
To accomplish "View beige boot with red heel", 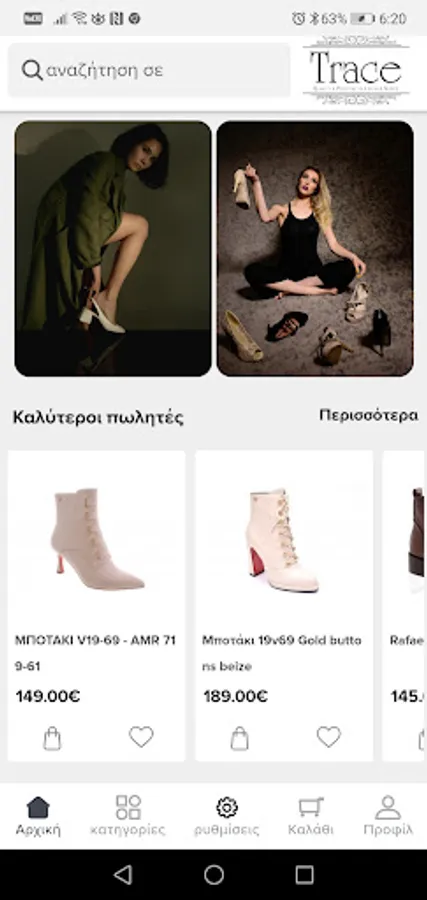I will (x=96, y=540).
